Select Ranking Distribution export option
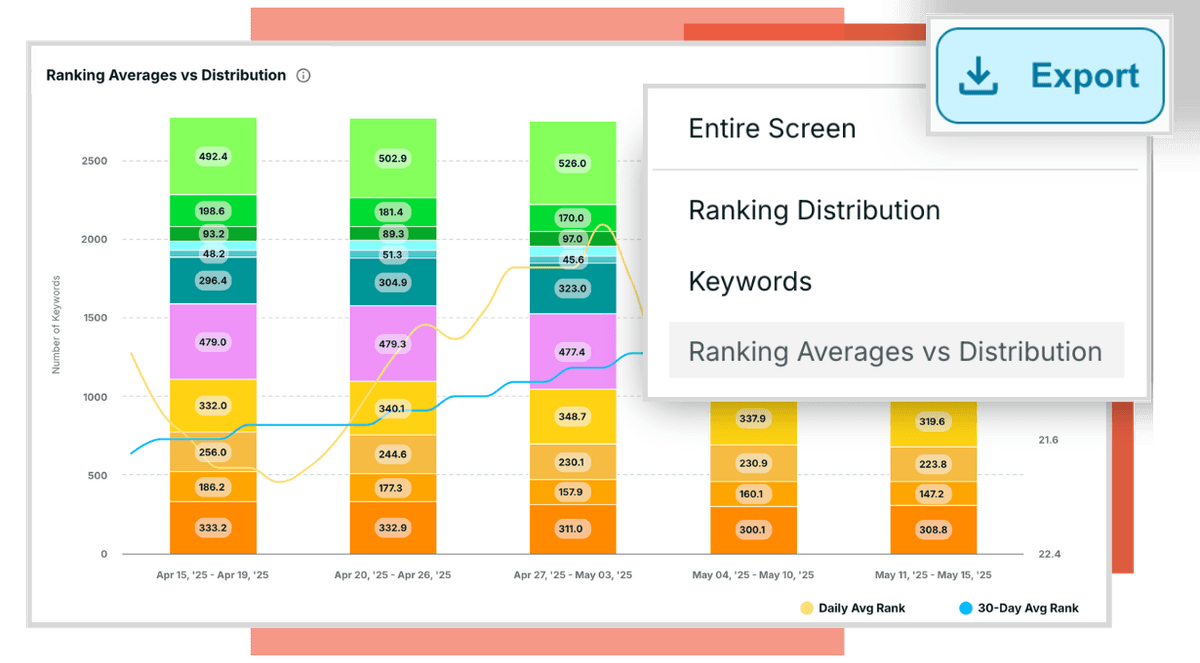Image resolution: width=1200 pixels, height=663 pixels. [814, 211]
